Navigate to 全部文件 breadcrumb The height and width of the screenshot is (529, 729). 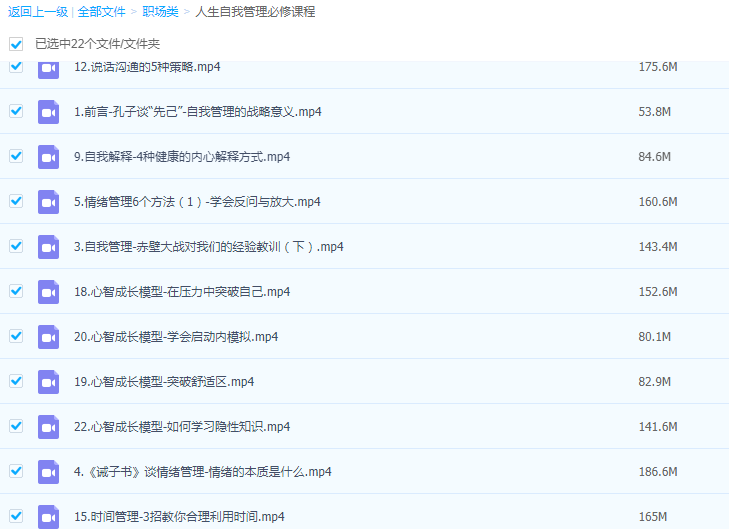101,12
